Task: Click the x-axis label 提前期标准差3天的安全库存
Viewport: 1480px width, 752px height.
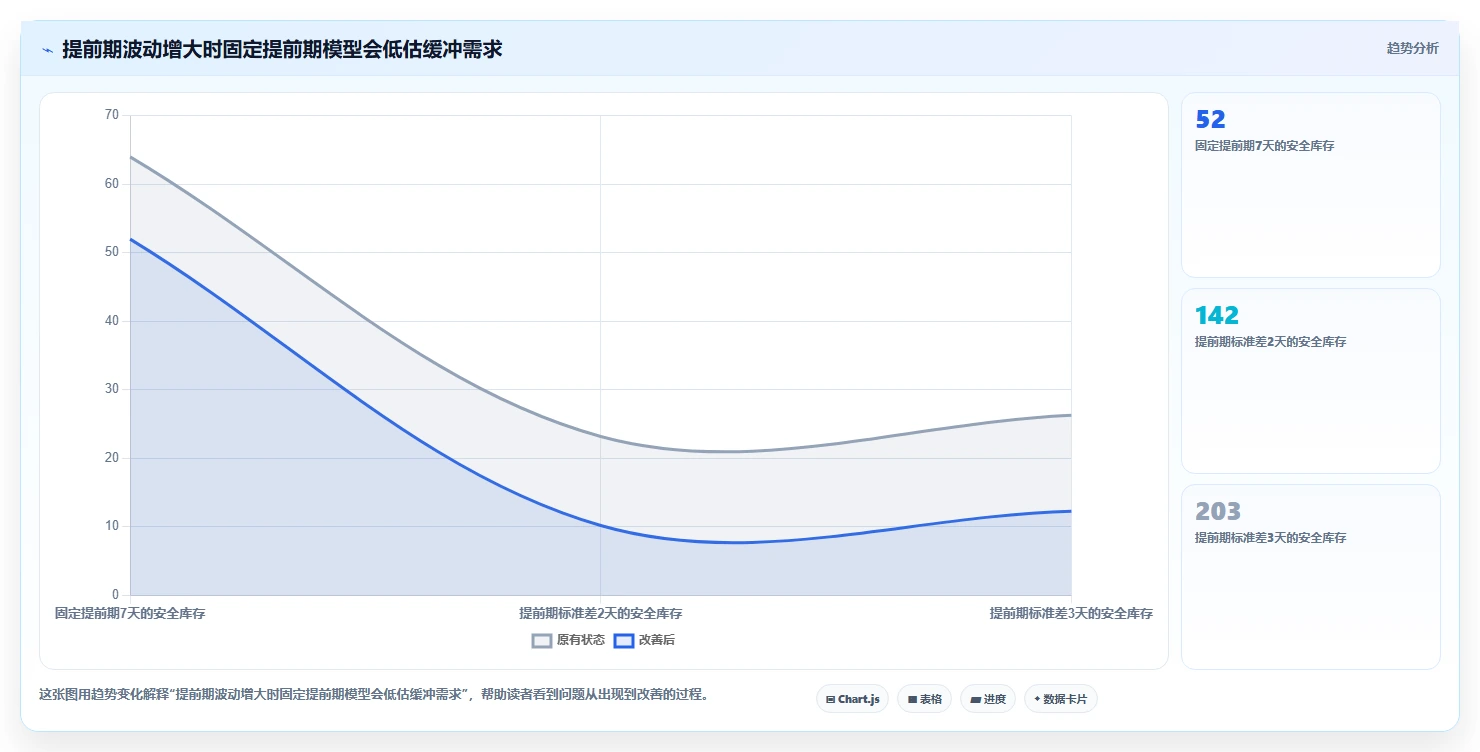Action: coord(1071,613)
